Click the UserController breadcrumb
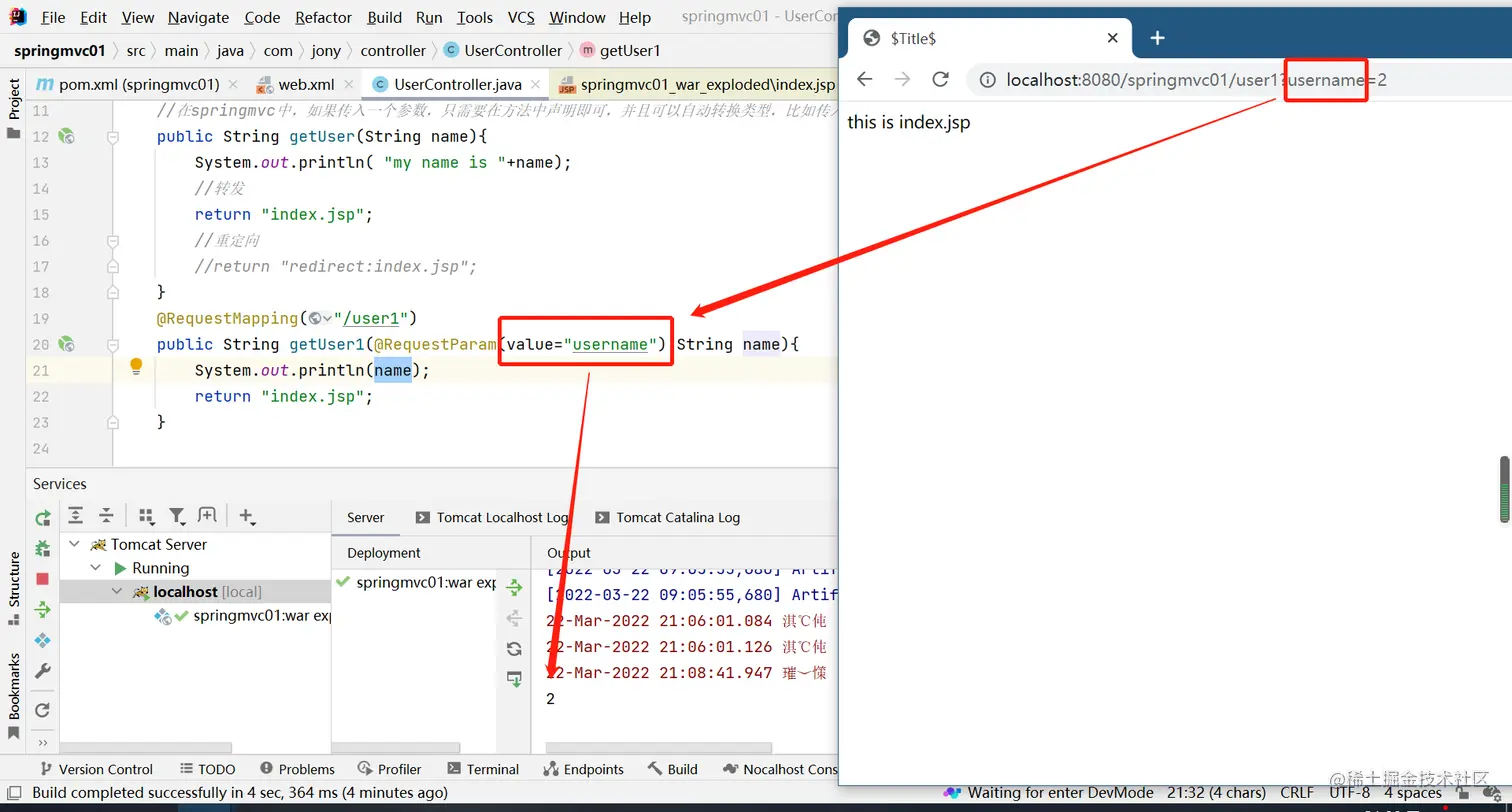This screenshot has height=812, width=1512. click(503, 50)
